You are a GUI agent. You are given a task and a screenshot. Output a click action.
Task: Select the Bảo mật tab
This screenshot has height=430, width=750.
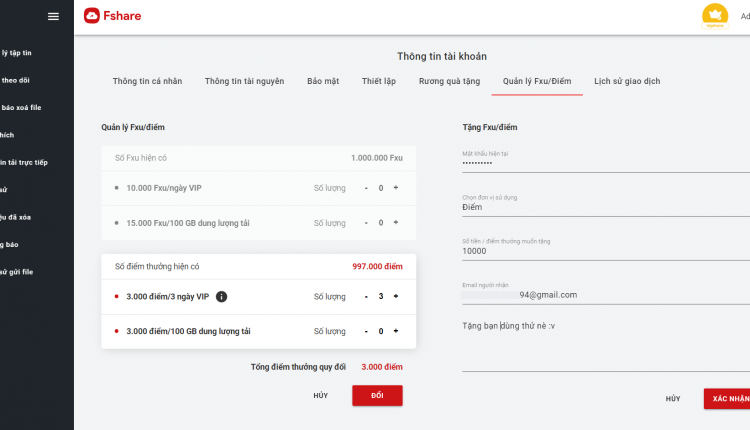[323, 81]
